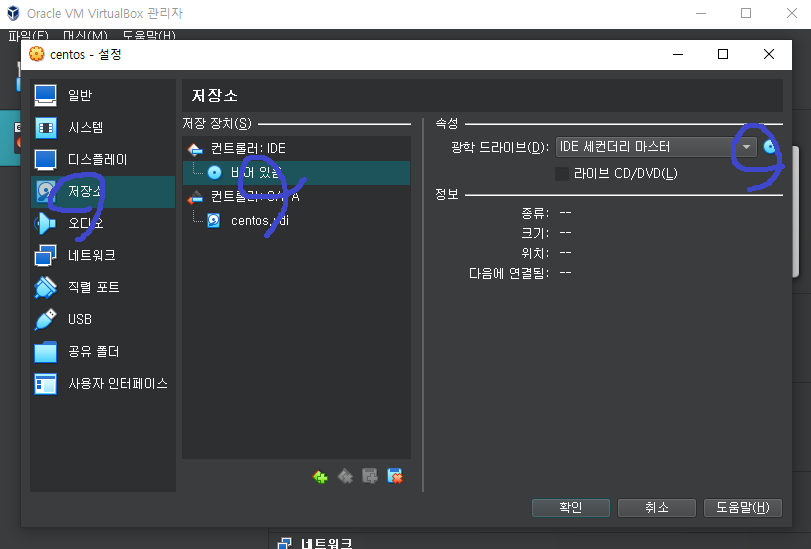Maximize the VirtualBox Manager window
Image resolution: width=811 pixels, height=549 pixels.
(x=746, y=13)
